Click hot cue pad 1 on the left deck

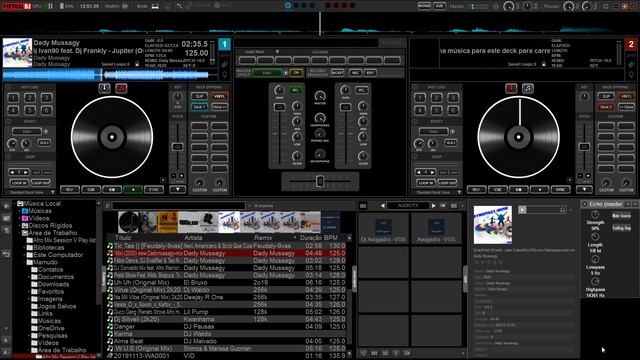[x=13, y=98]
